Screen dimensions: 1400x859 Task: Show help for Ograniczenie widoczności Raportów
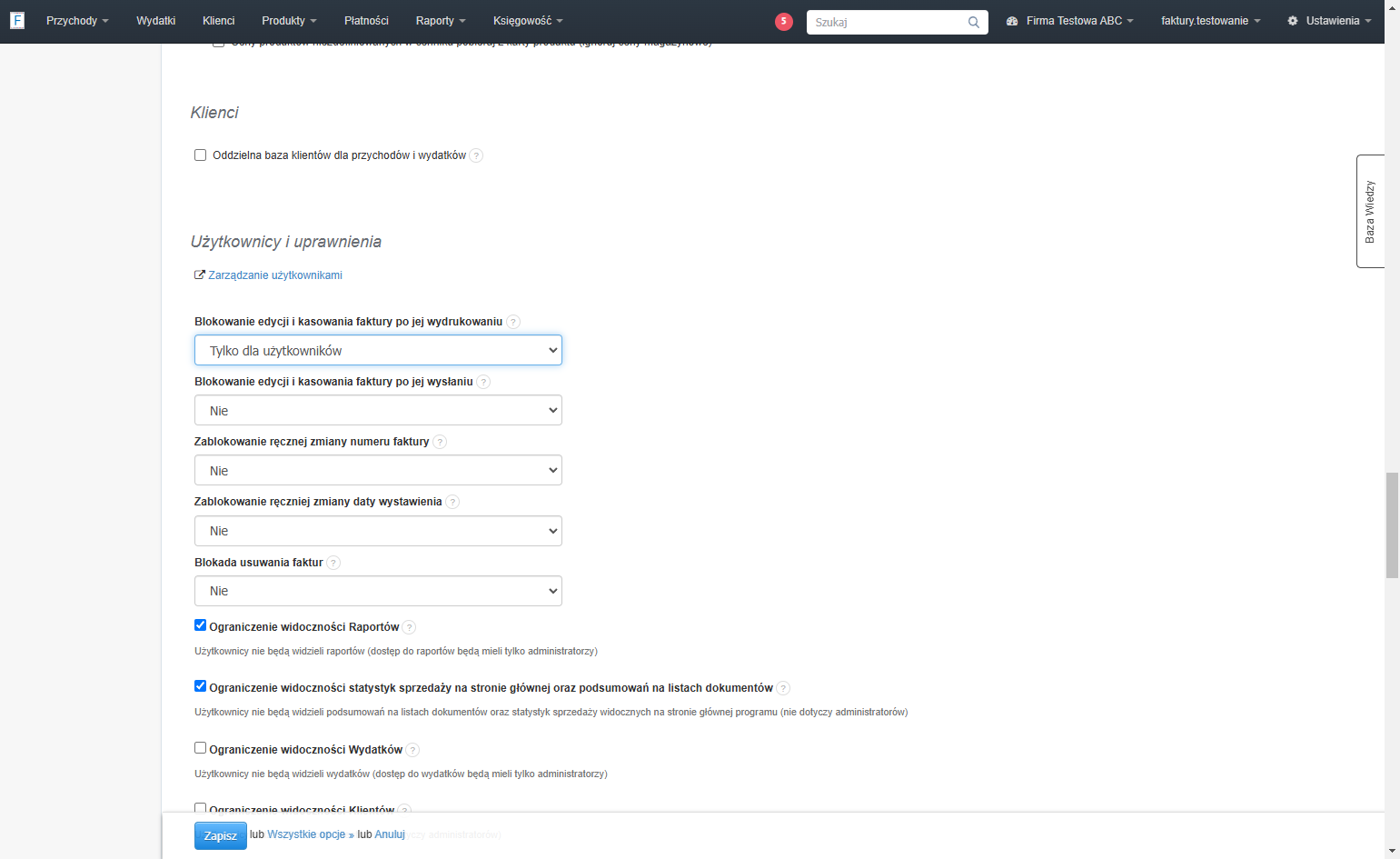point(409,627)
